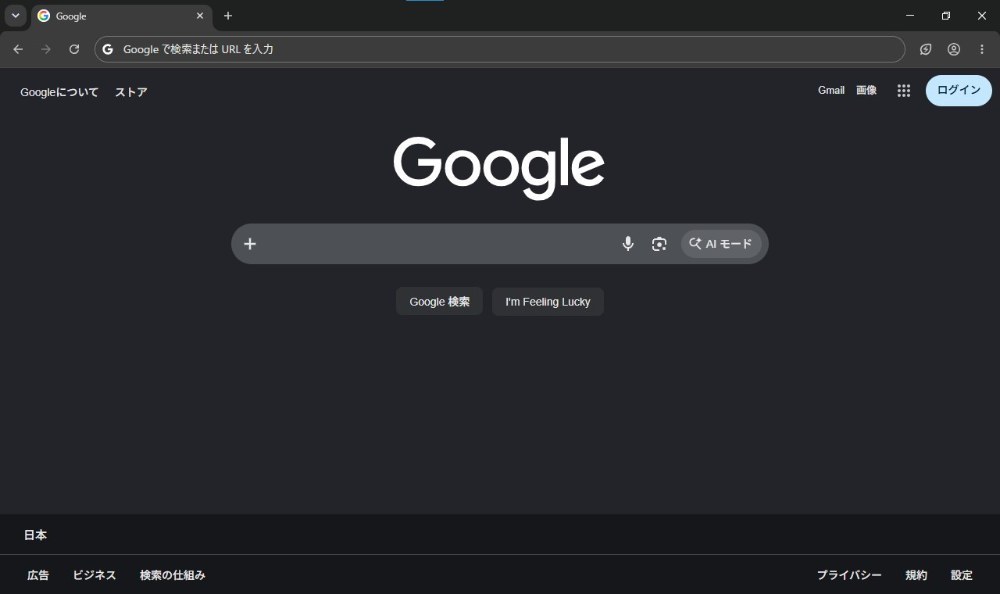Open the 'ストア' link
The image size is (1000, 594).
click(131, 92)
